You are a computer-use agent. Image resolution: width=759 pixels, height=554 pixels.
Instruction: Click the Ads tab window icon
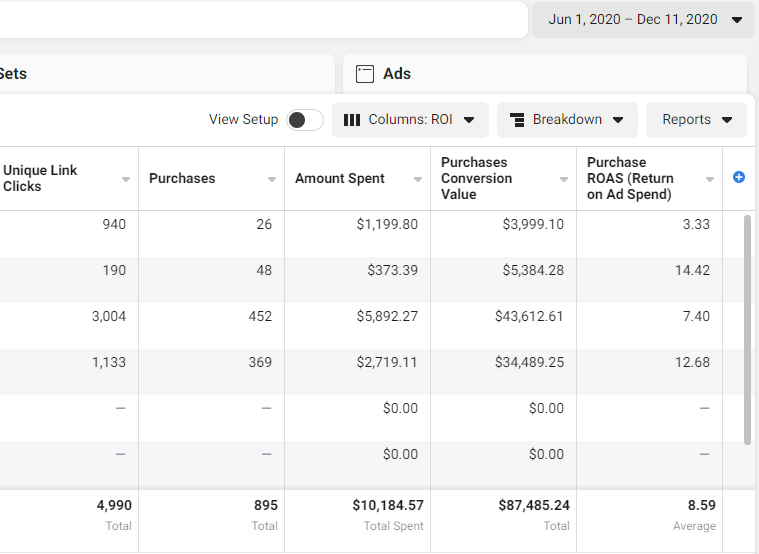pos(365,74)
